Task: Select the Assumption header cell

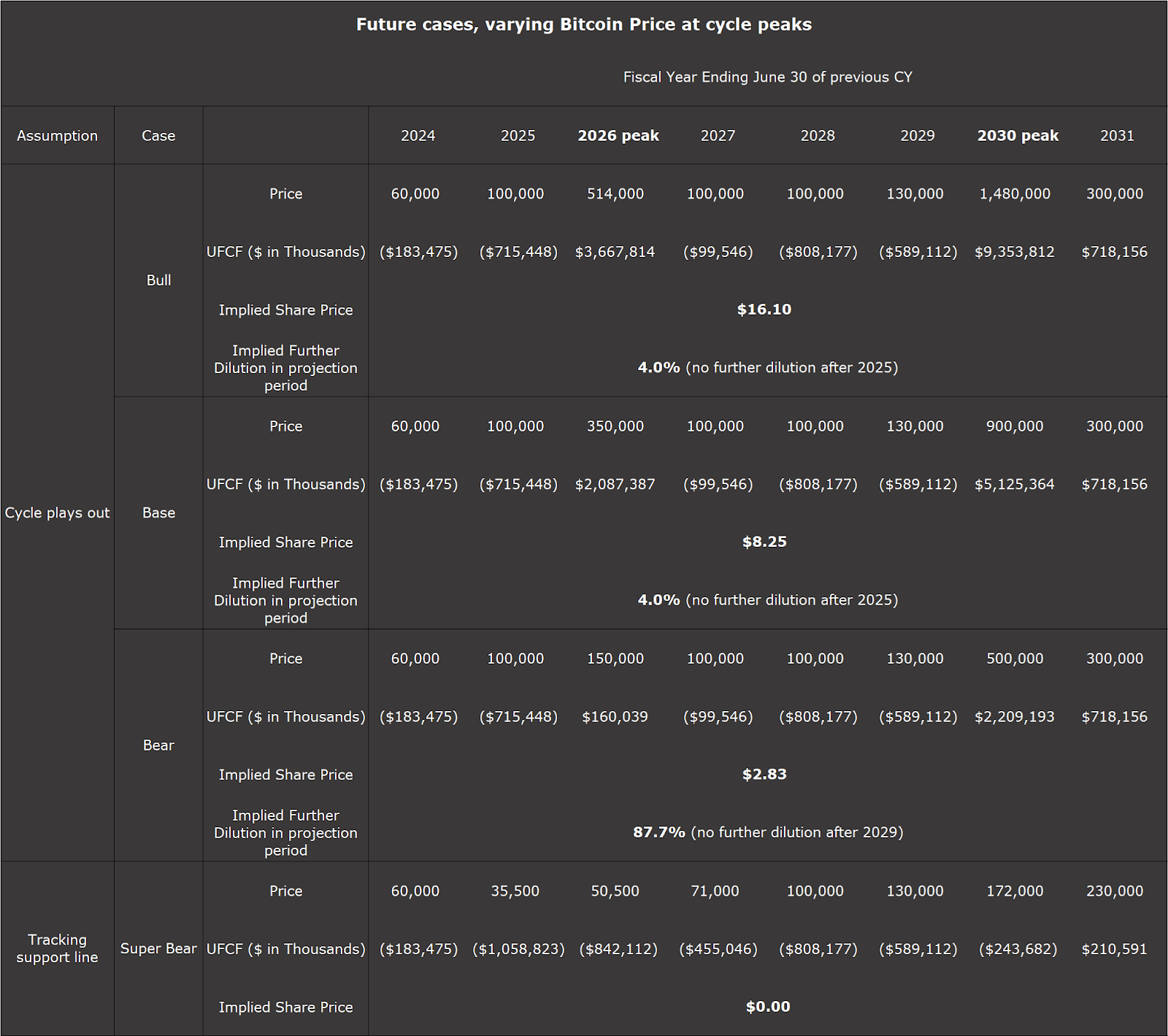Action: [58, 135]
